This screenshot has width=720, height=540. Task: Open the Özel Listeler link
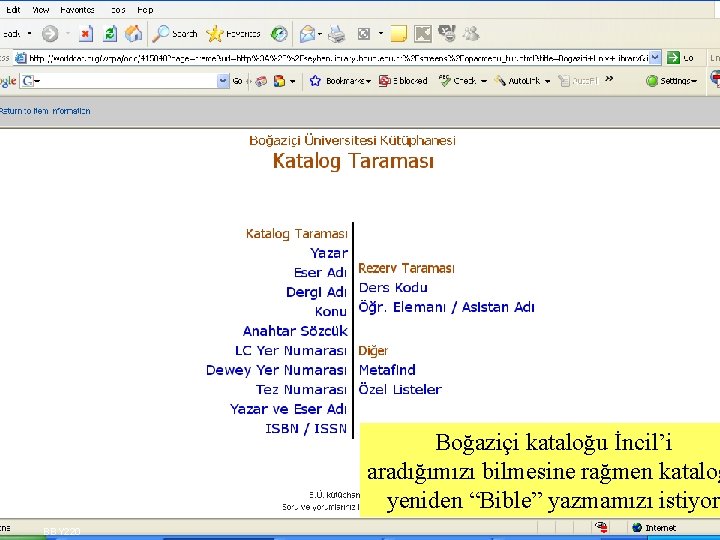click(x=400, y=389)
